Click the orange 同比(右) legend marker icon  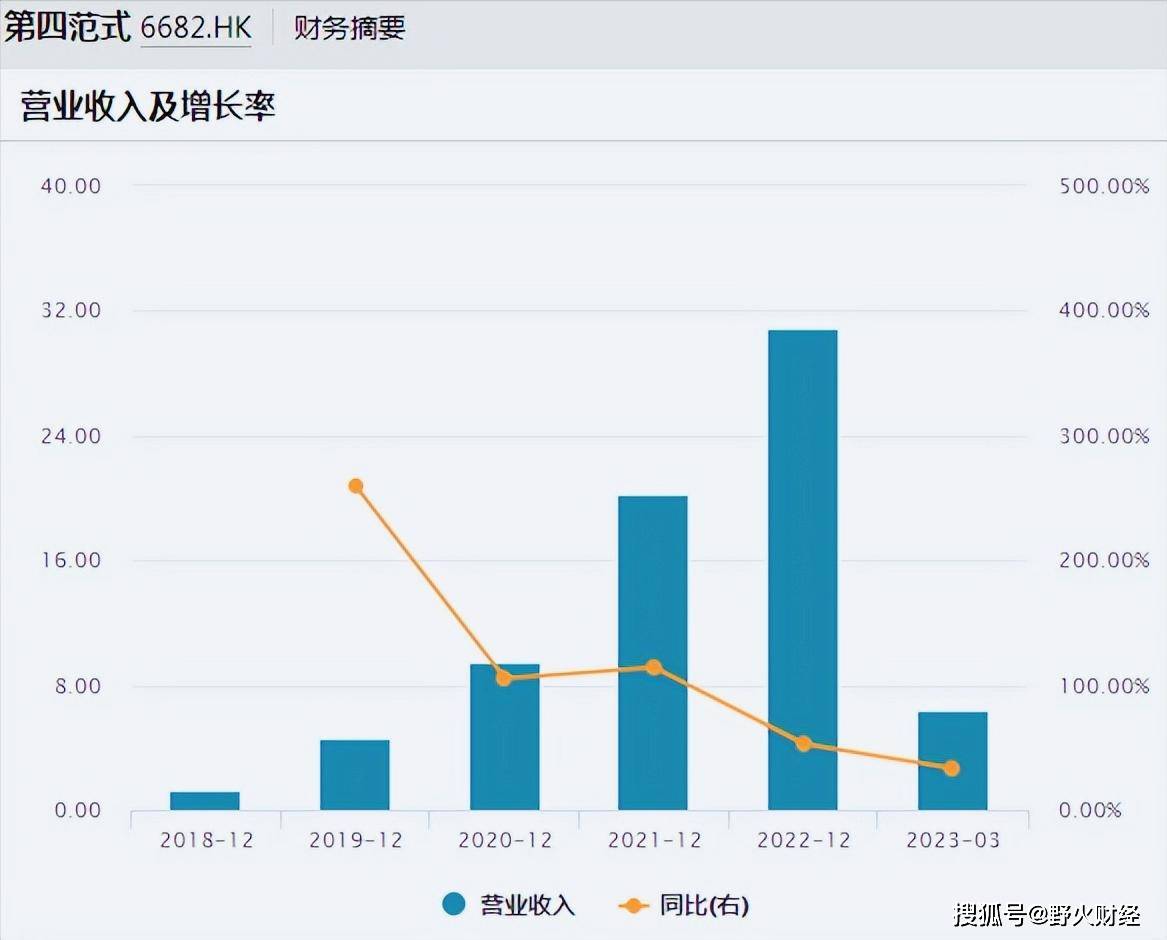pos(633,905)
